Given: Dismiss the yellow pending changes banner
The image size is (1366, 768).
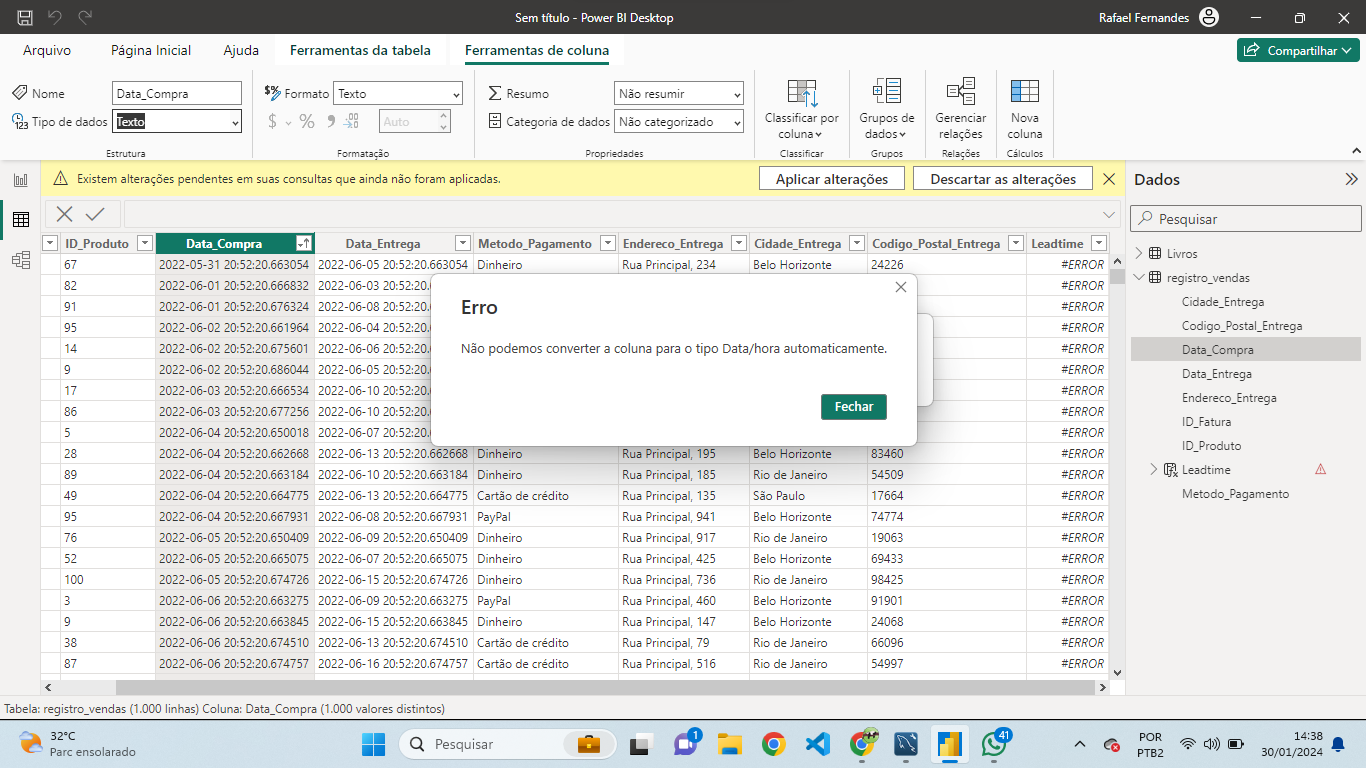Looking at the screenshot, I should (x=1108, y=179).
